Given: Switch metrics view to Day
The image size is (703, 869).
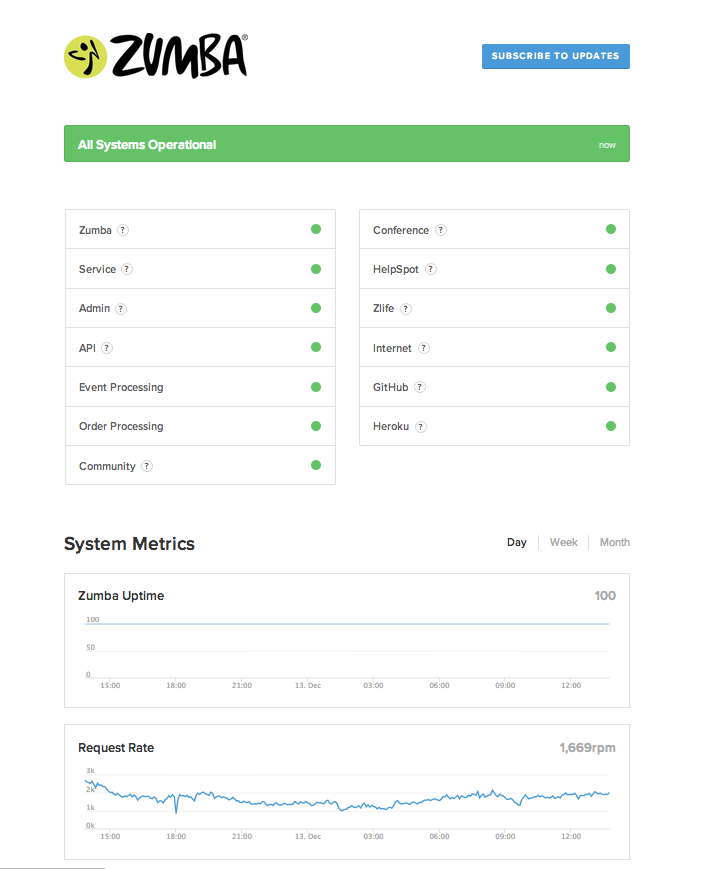Looking at the screenshot, I should 516,542.
